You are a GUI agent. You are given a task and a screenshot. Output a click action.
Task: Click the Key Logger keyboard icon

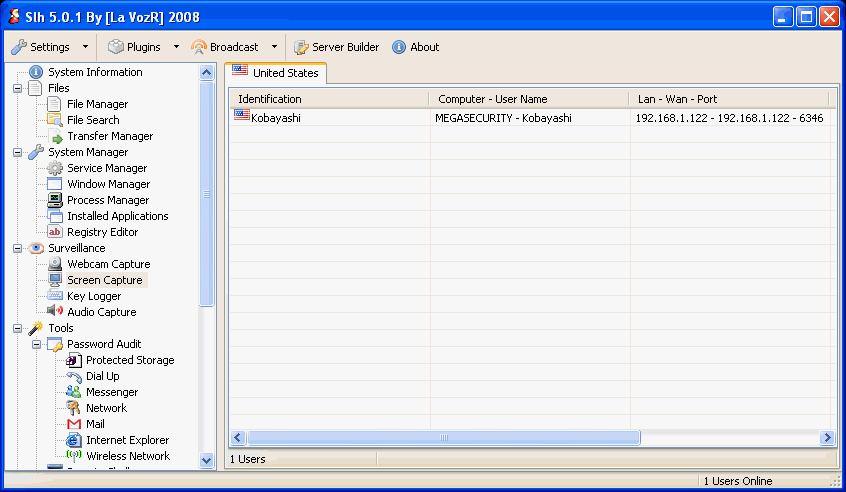coord(56,296)
